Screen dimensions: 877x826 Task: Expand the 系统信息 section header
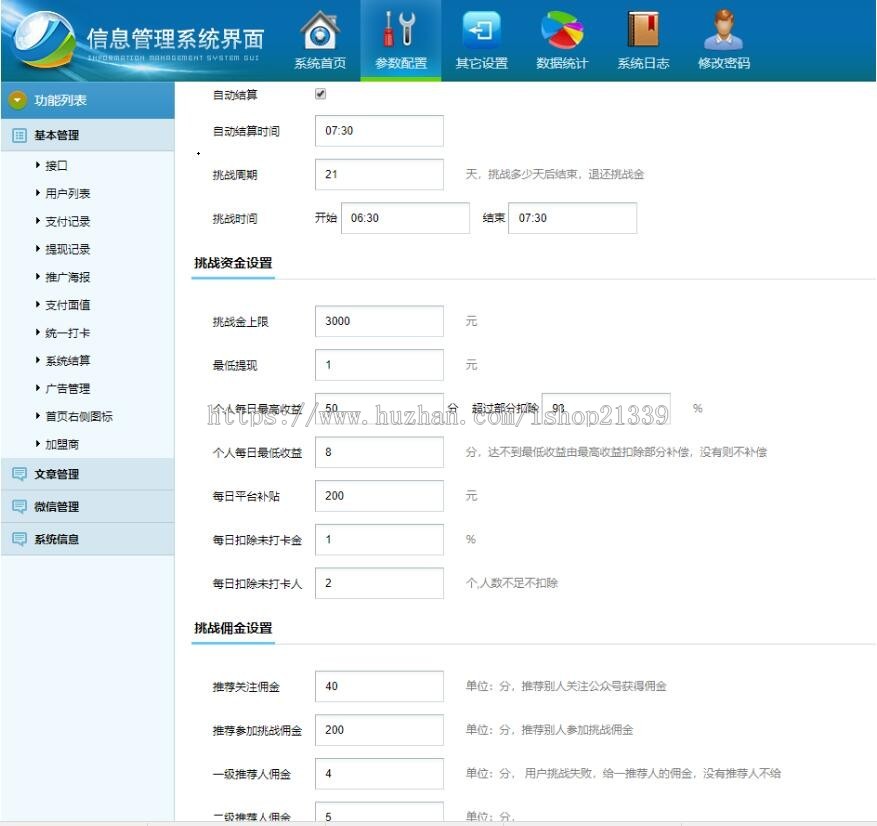pos(88,539)
